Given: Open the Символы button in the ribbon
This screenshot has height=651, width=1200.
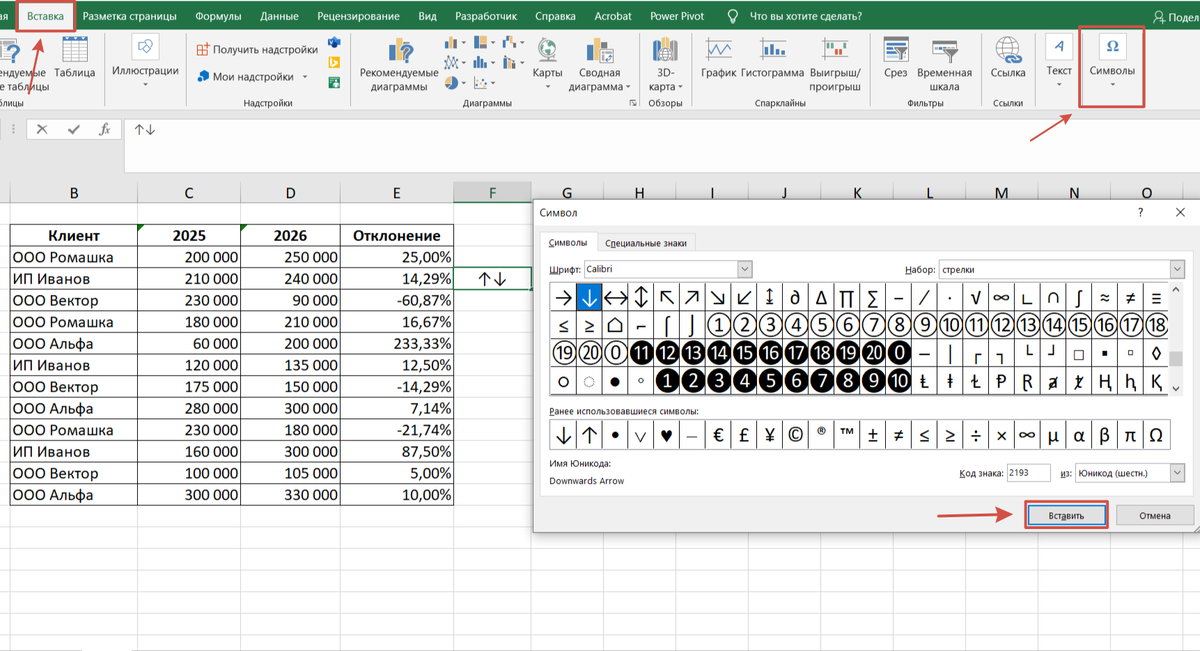Looking at the screenshot, I should tap(1112, 62).
